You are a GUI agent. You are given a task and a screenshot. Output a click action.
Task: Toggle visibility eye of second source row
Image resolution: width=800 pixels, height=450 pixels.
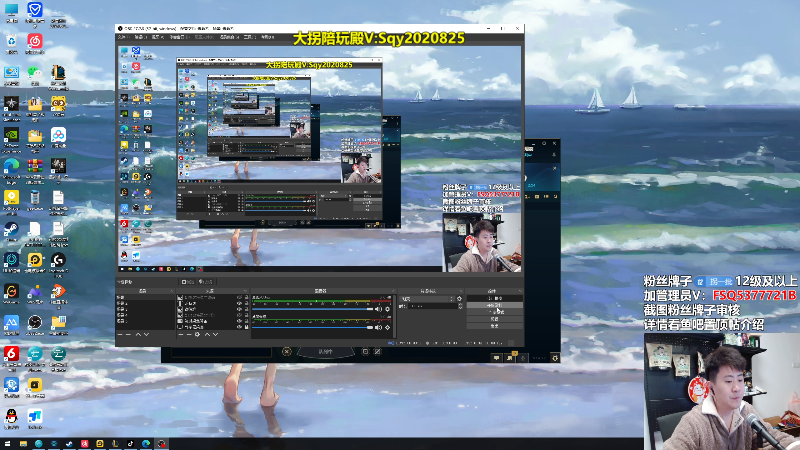[239, 303]
